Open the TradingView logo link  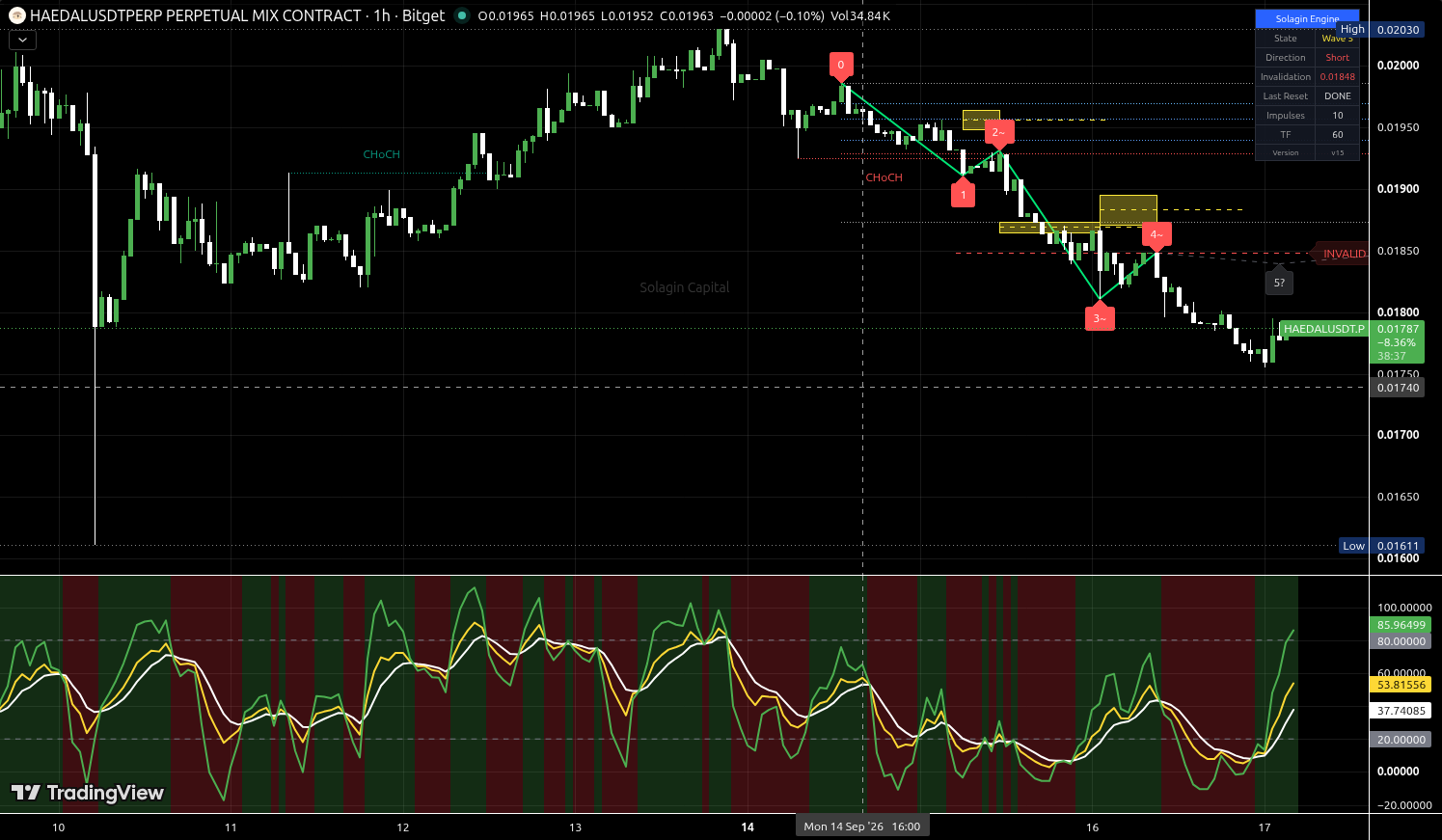pos(88,793)
